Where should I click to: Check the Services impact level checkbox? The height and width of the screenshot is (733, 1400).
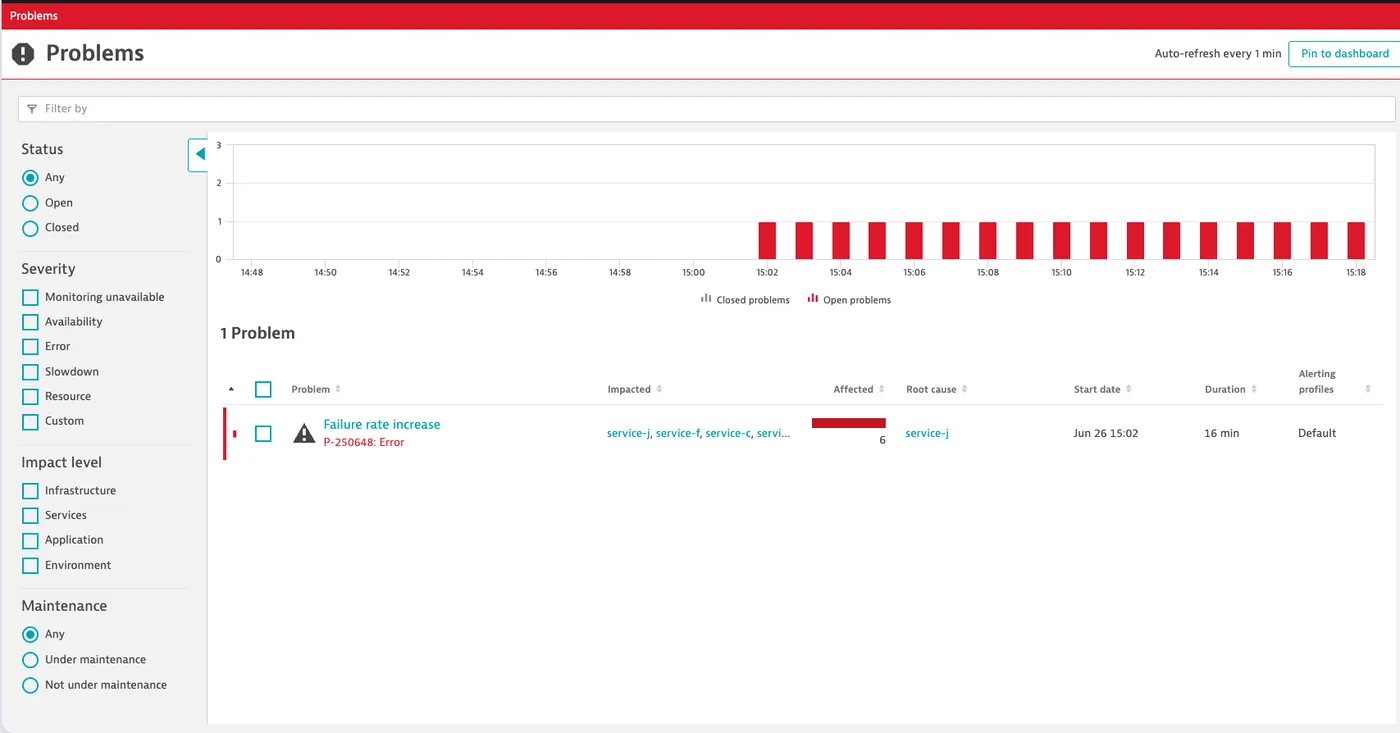(x=30, y=515)
